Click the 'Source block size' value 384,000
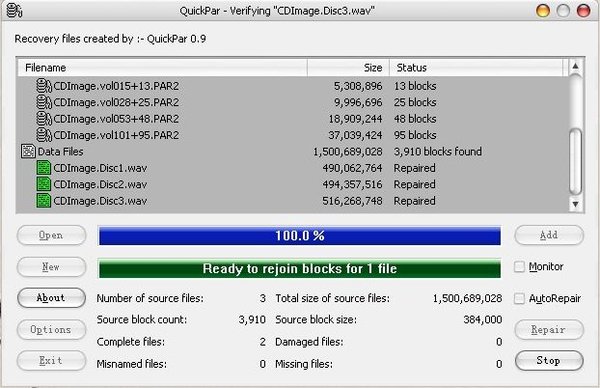The height and width of the screenshot is (388, 600). tap(483, 320)
